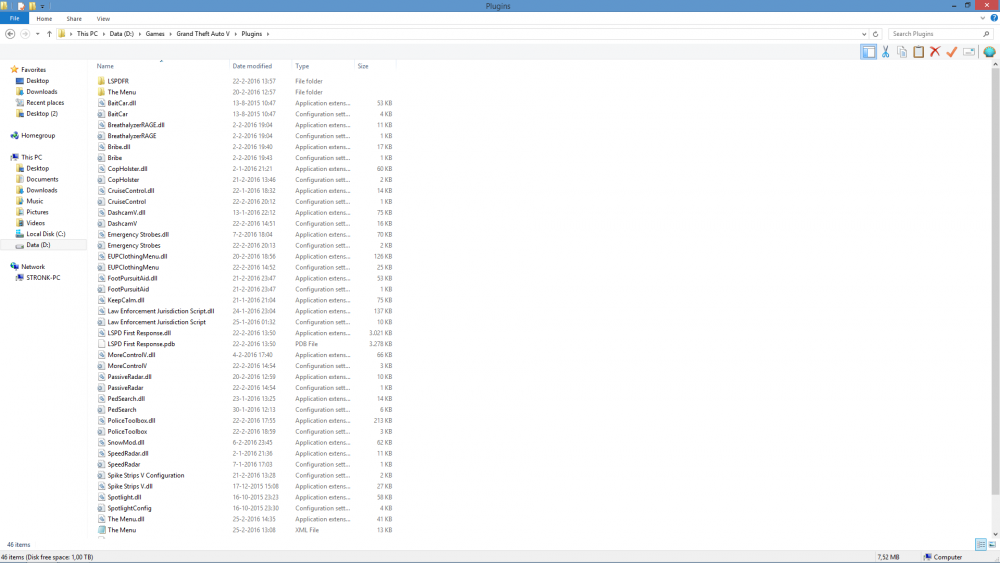The width and height of the screenshot is (1000, 563).
Task: Switch to the View ribbon tab
Action: (103, 18)
